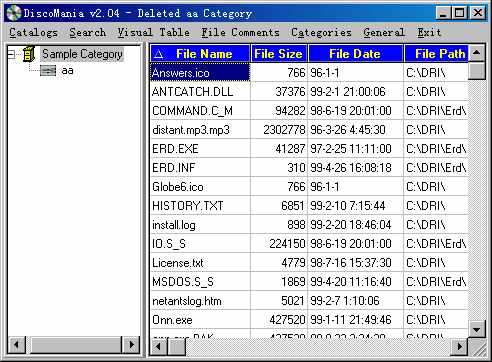
Task: Sort by the File Size column header
Action: (x=279, y=54)
